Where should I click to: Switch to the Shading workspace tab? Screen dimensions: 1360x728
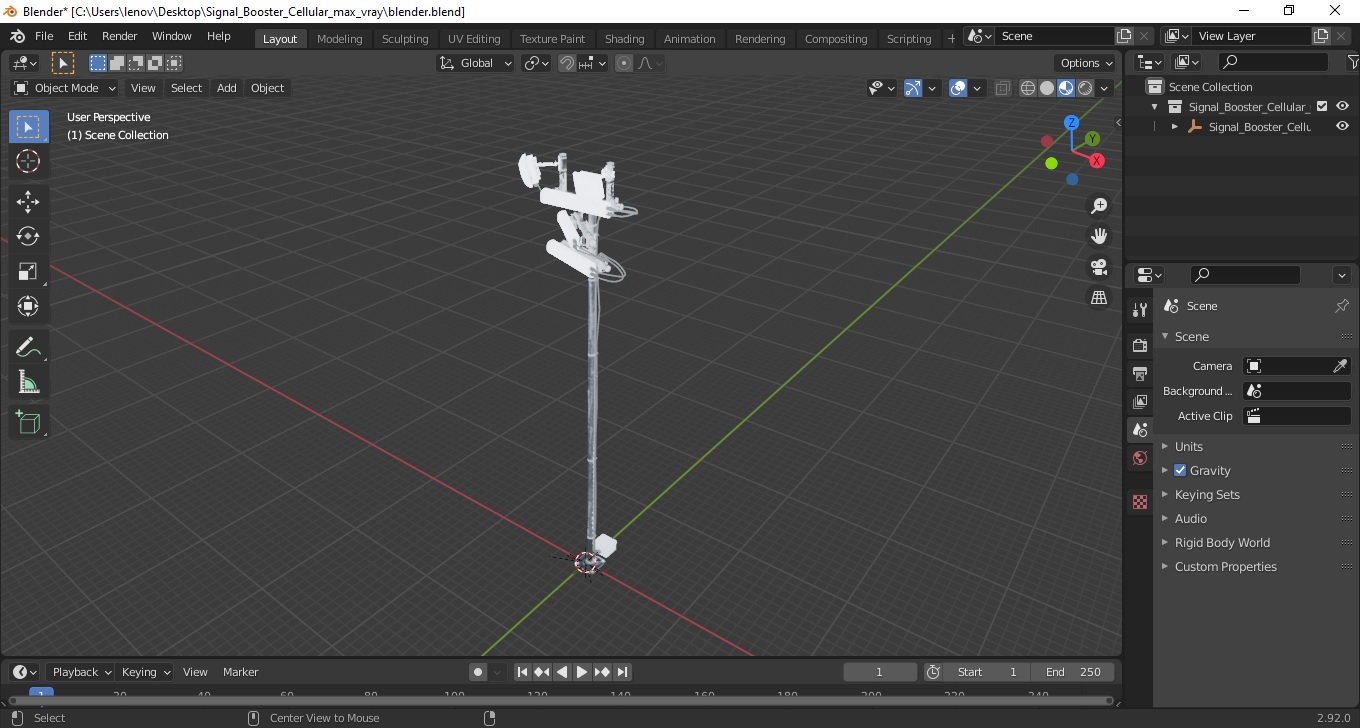pos(624,39)
